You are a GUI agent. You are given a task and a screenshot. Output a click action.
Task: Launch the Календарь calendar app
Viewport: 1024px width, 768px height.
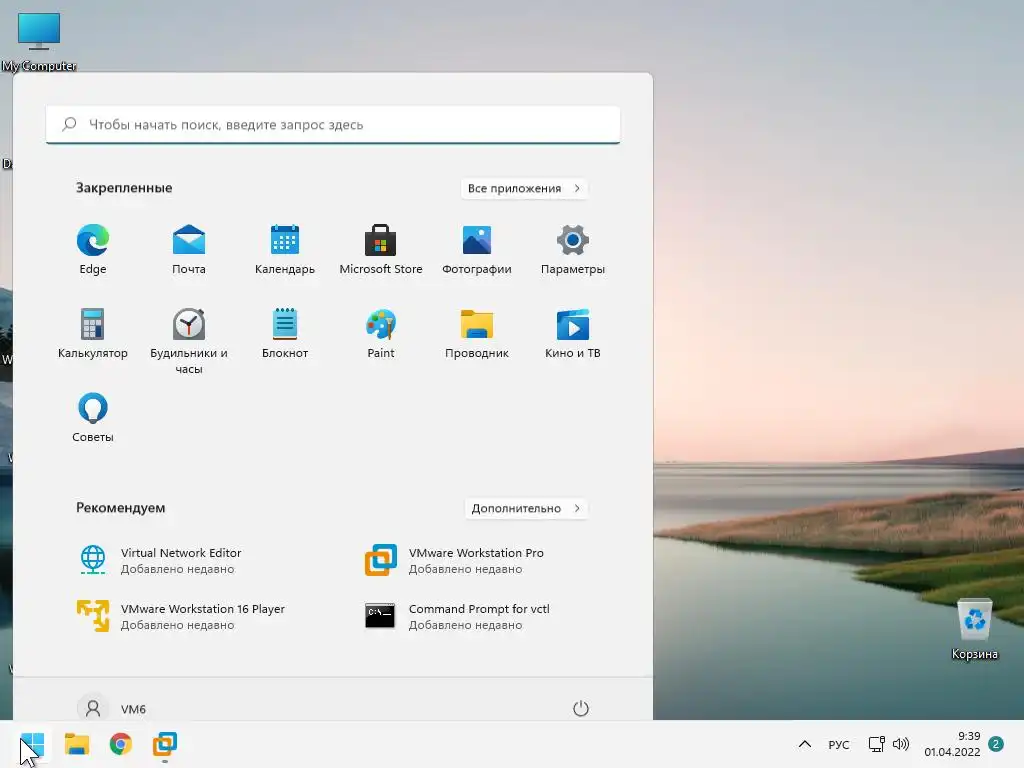[x=285, y=249]
